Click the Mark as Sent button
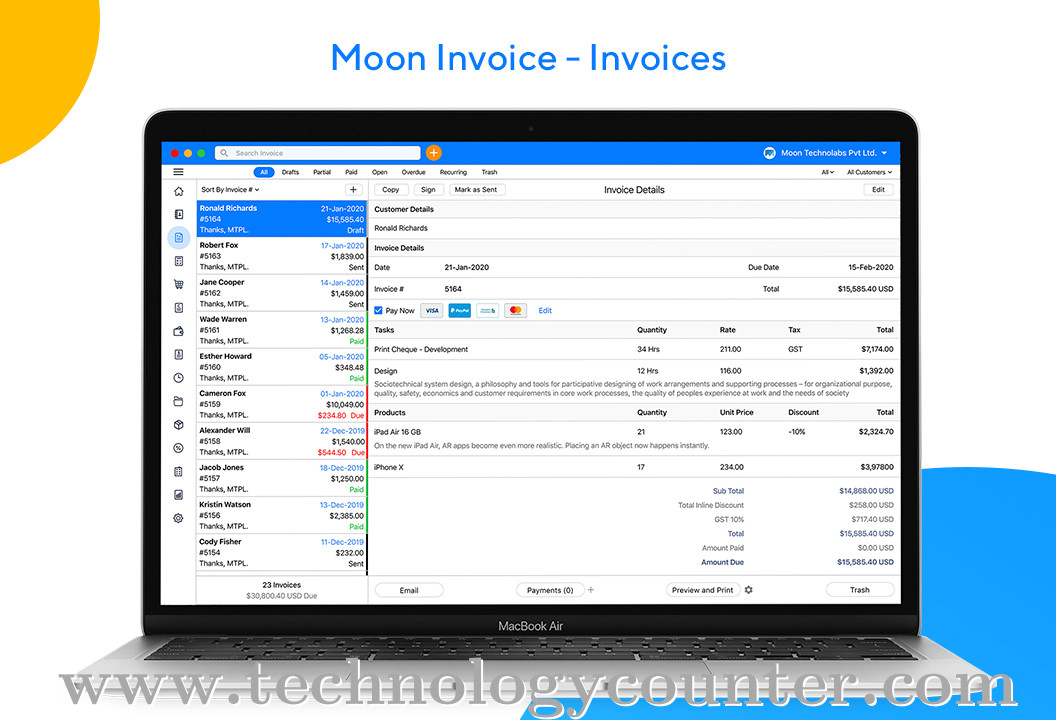This screenshot has height=721, width=1056. tap(476, 190)
